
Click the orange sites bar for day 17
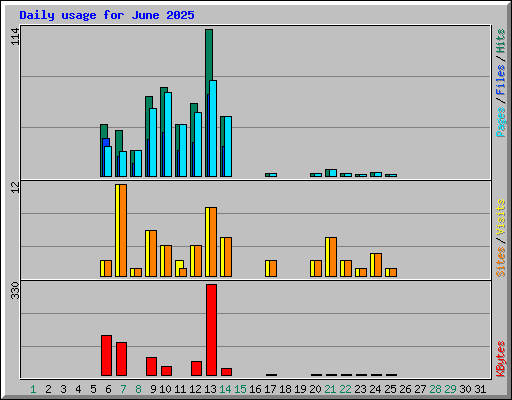tap(273, 268)
